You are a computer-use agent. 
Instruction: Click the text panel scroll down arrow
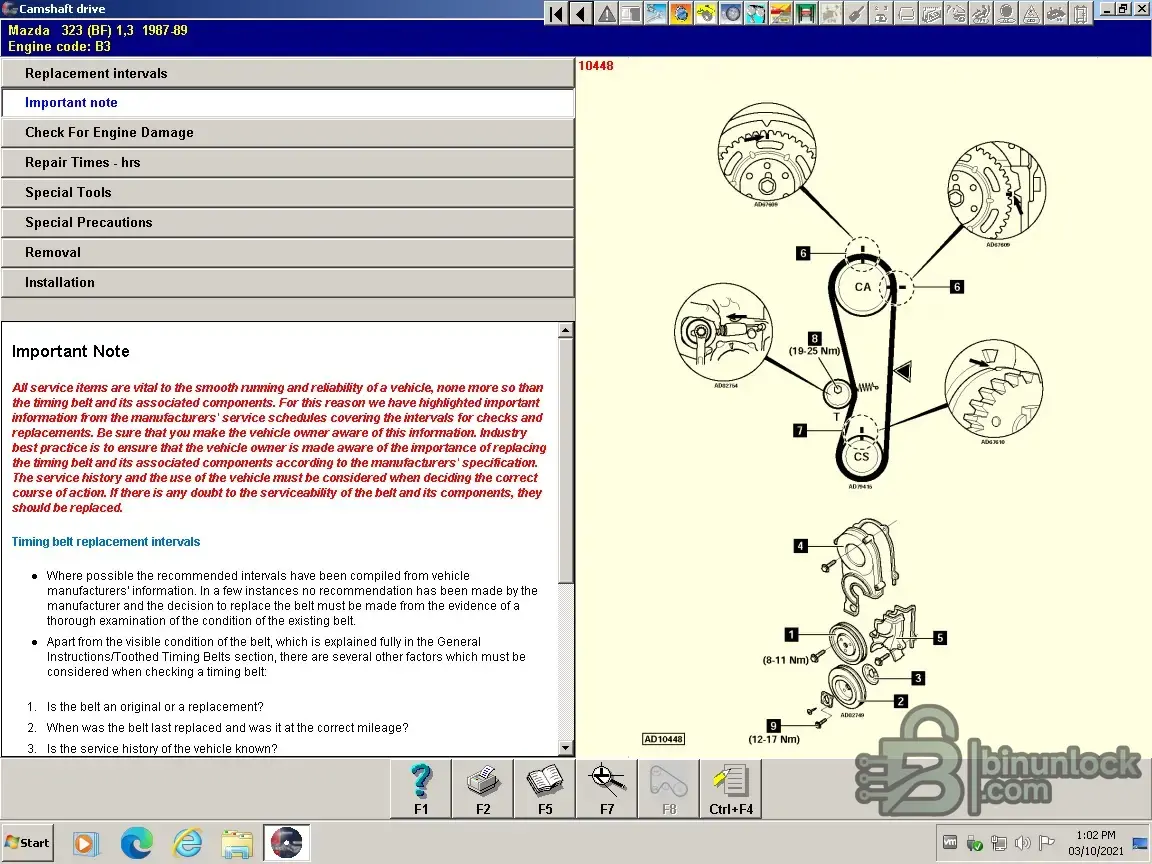pos(565,748)
